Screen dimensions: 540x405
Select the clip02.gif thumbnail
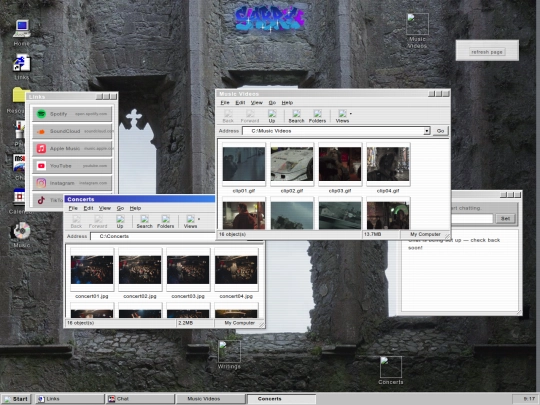(x=292, y=164)
